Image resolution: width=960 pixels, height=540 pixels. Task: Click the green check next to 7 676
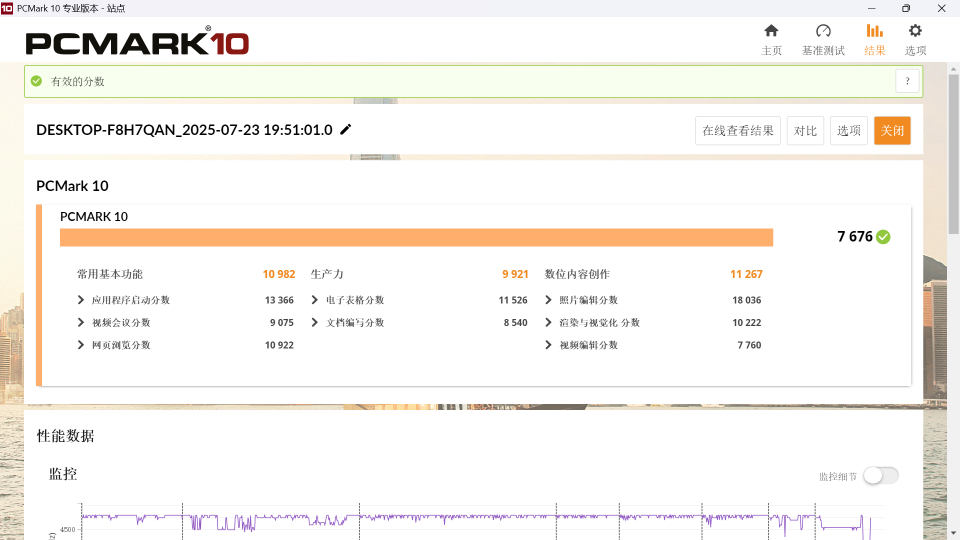pos(883,237)
